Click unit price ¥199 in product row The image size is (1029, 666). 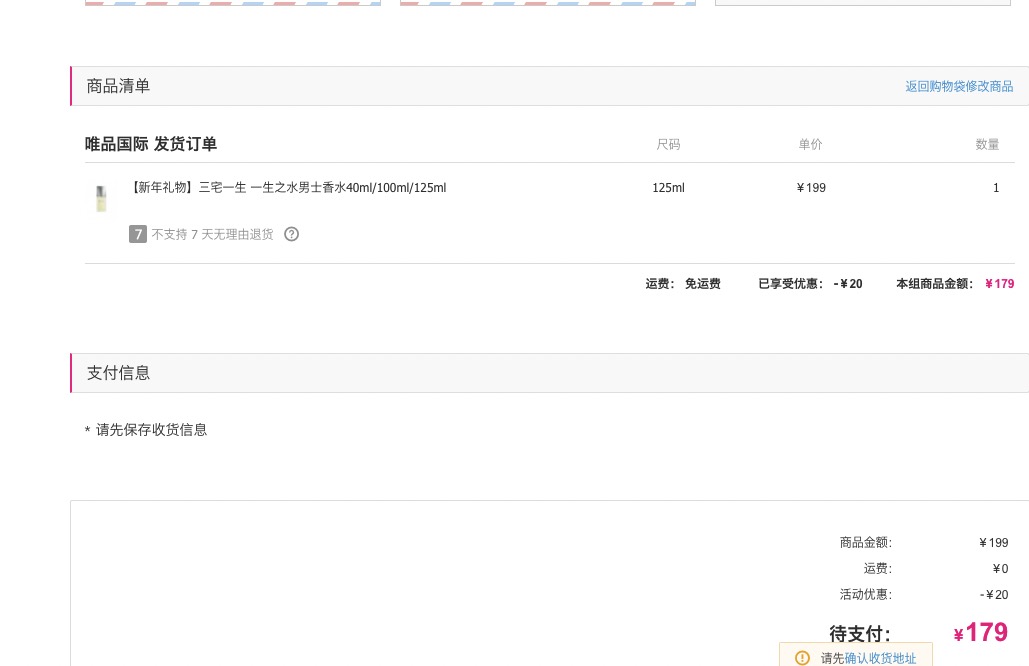[811, 188]
